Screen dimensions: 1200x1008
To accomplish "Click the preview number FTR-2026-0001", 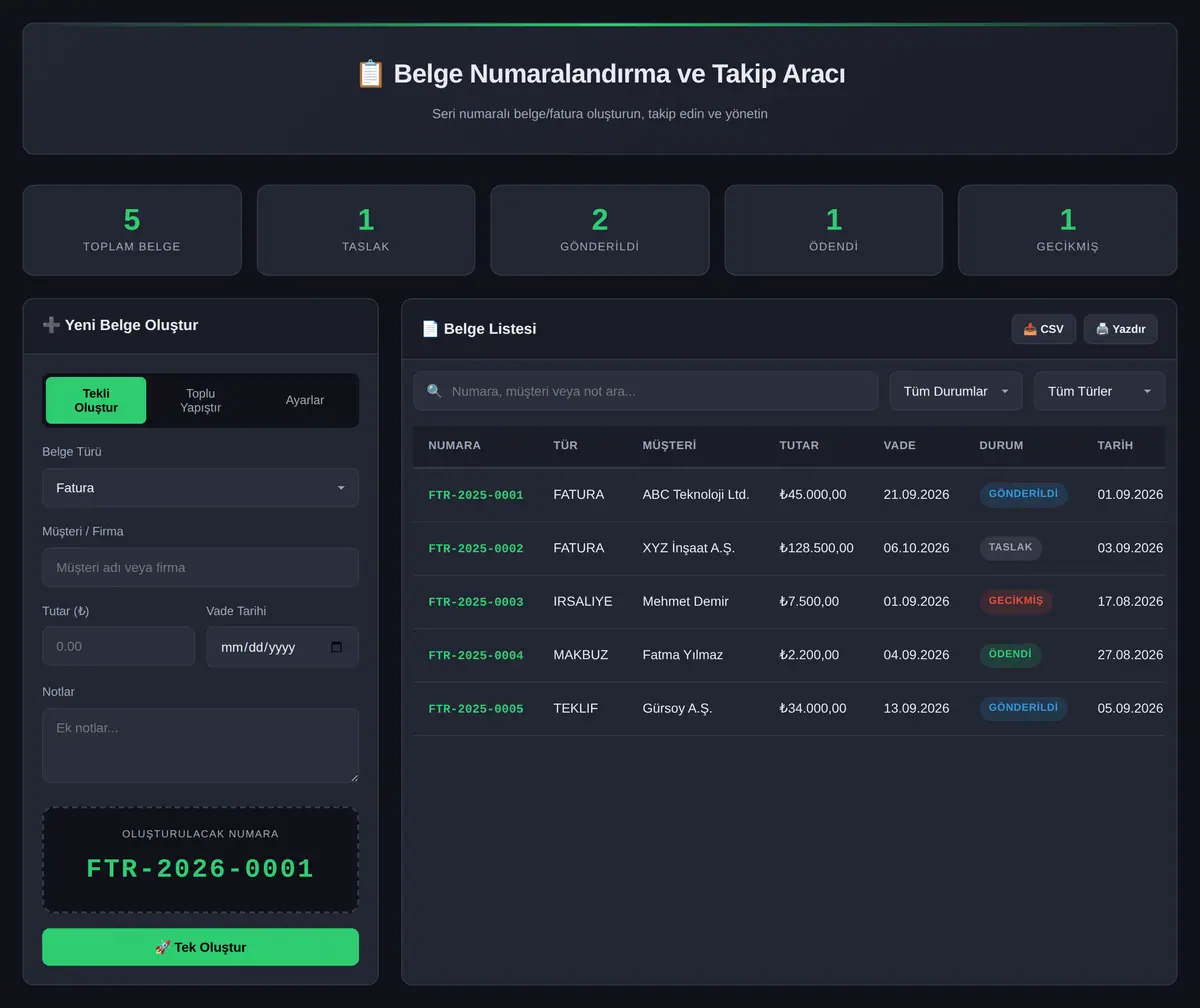I will 200,869.
